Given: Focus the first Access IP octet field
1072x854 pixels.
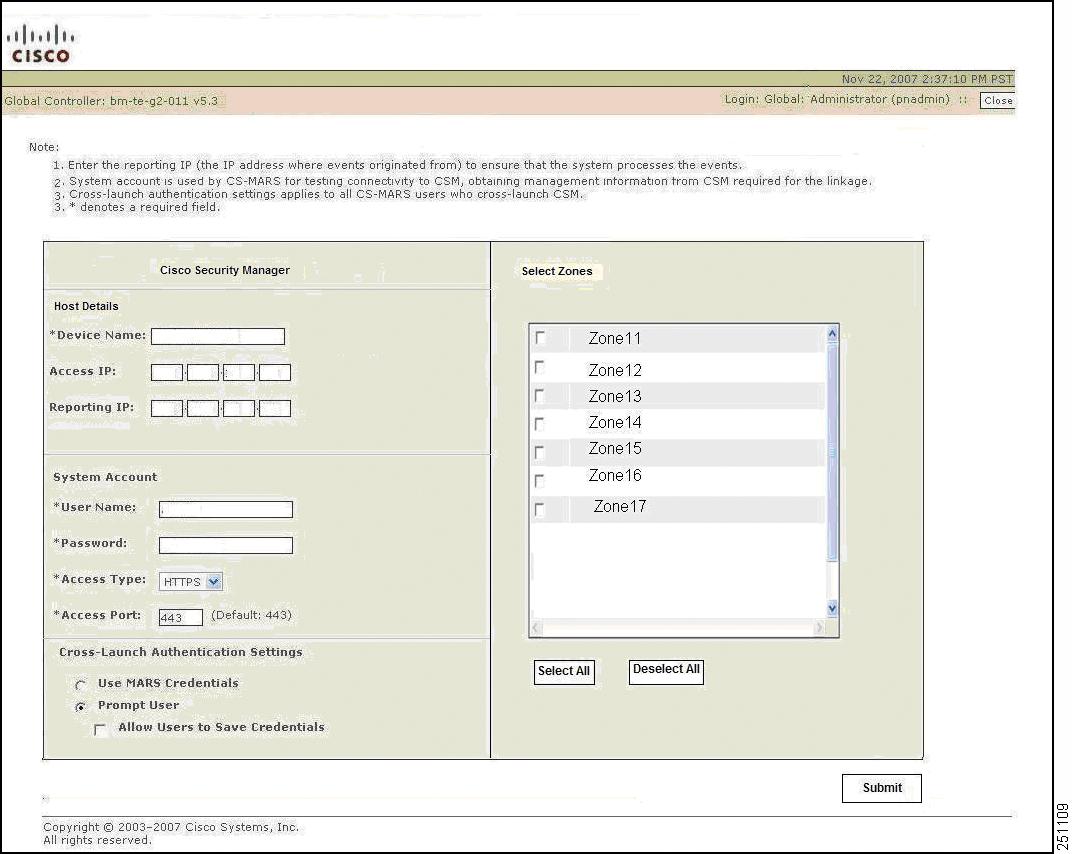Looking at the screenshot, I should pos(167,373).
